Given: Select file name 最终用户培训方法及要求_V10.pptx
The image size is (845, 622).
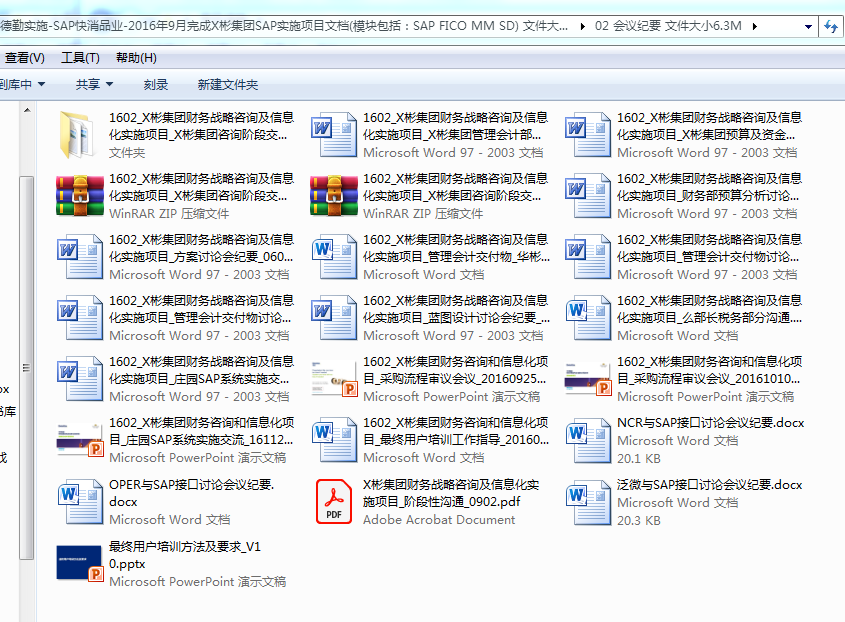Looking at the screenshot, I should (x=185, y=555).
